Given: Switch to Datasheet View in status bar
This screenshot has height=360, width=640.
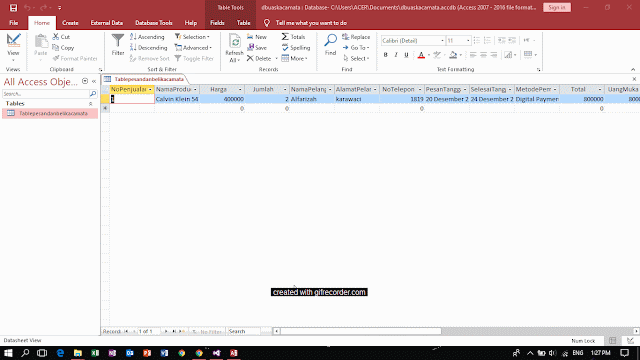Looking at the screenshot, I should tap(612, 340).
